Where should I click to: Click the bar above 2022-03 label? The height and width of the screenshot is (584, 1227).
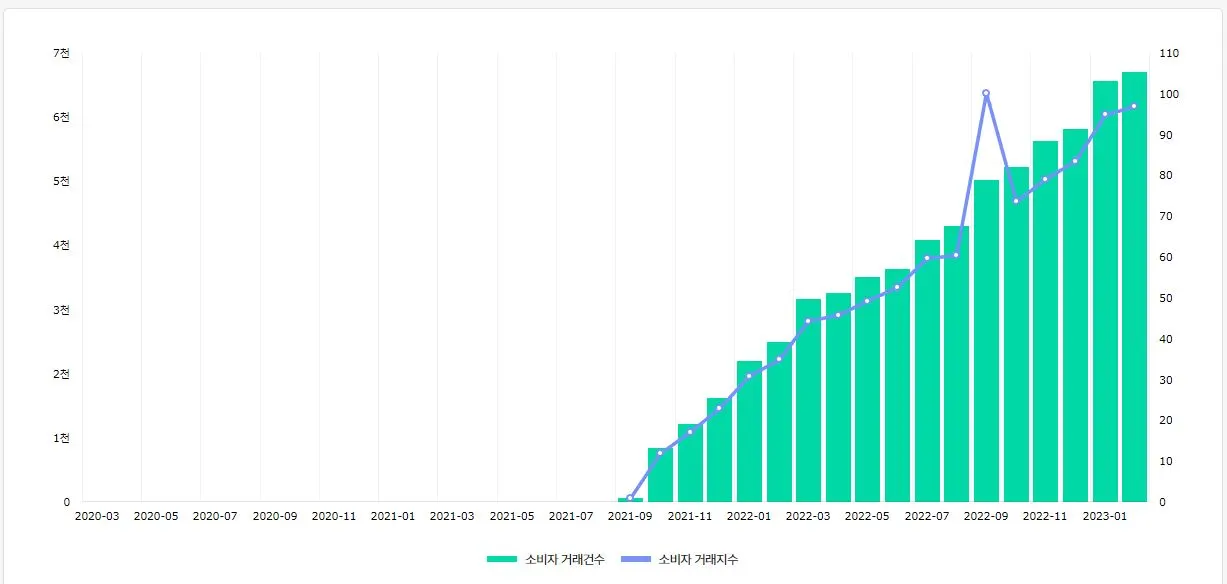point(808,400)
